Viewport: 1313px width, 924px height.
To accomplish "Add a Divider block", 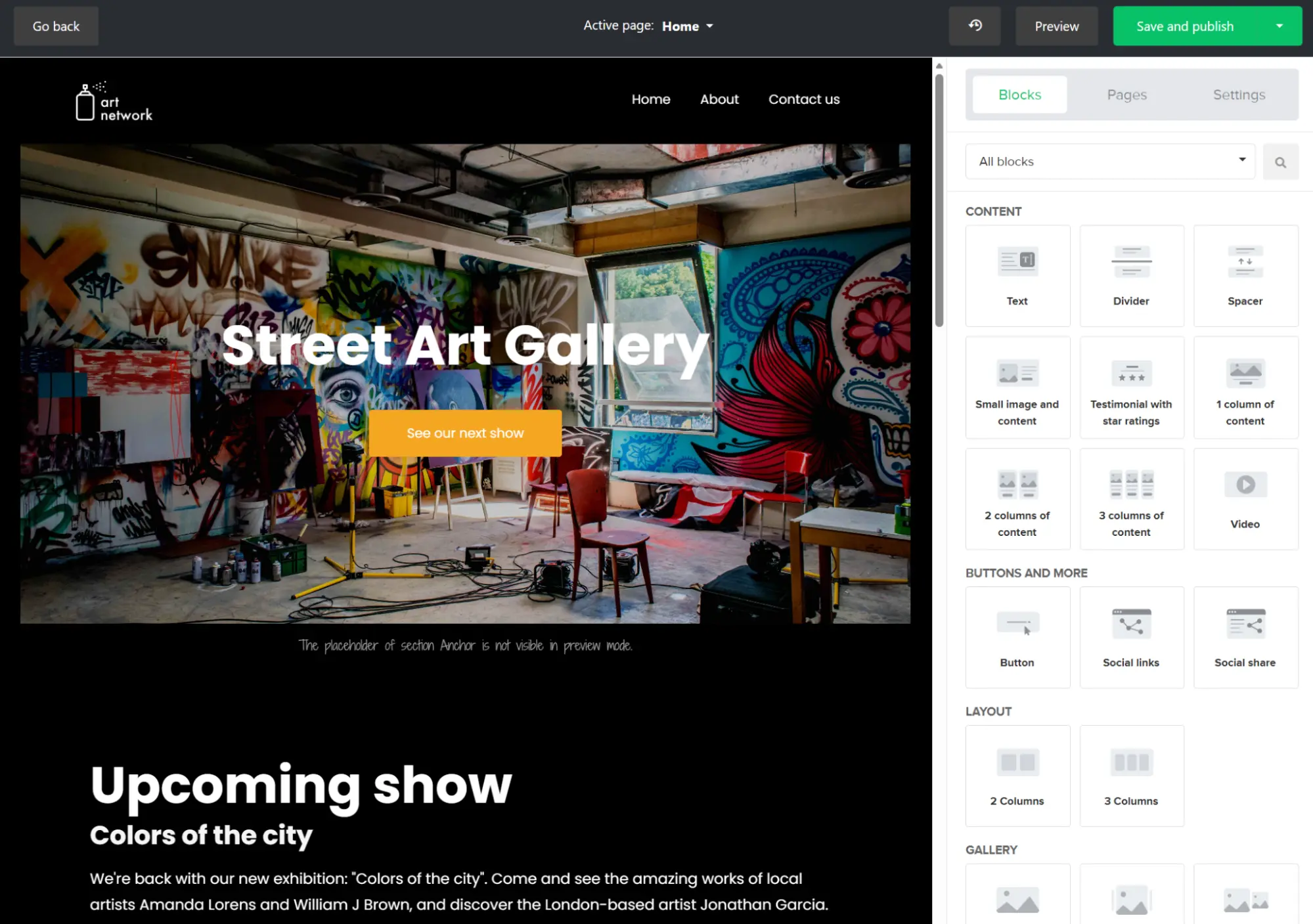I will (1132, 276).
